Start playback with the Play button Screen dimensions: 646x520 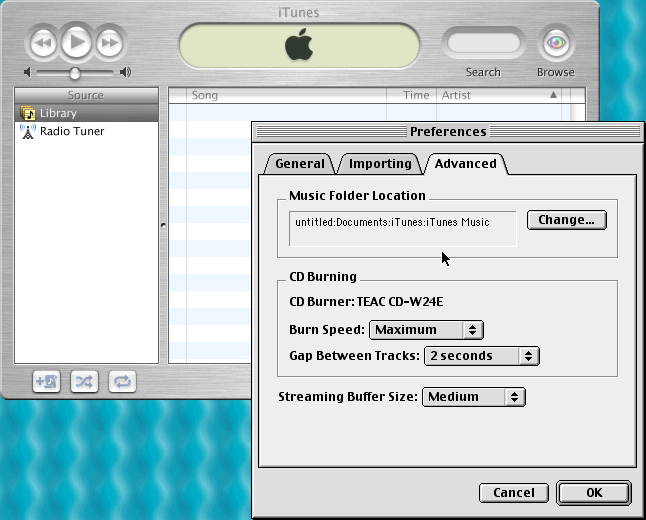(x=76, y=42)
